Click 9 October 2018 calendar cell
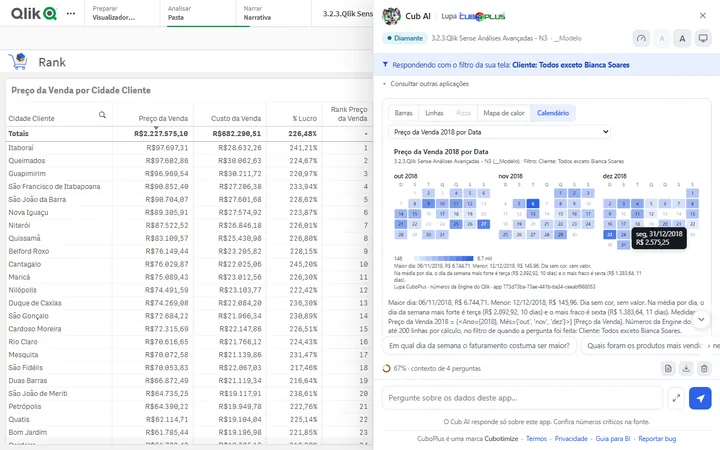The width and height of the screenshot is (720, 450). (428, 203)
